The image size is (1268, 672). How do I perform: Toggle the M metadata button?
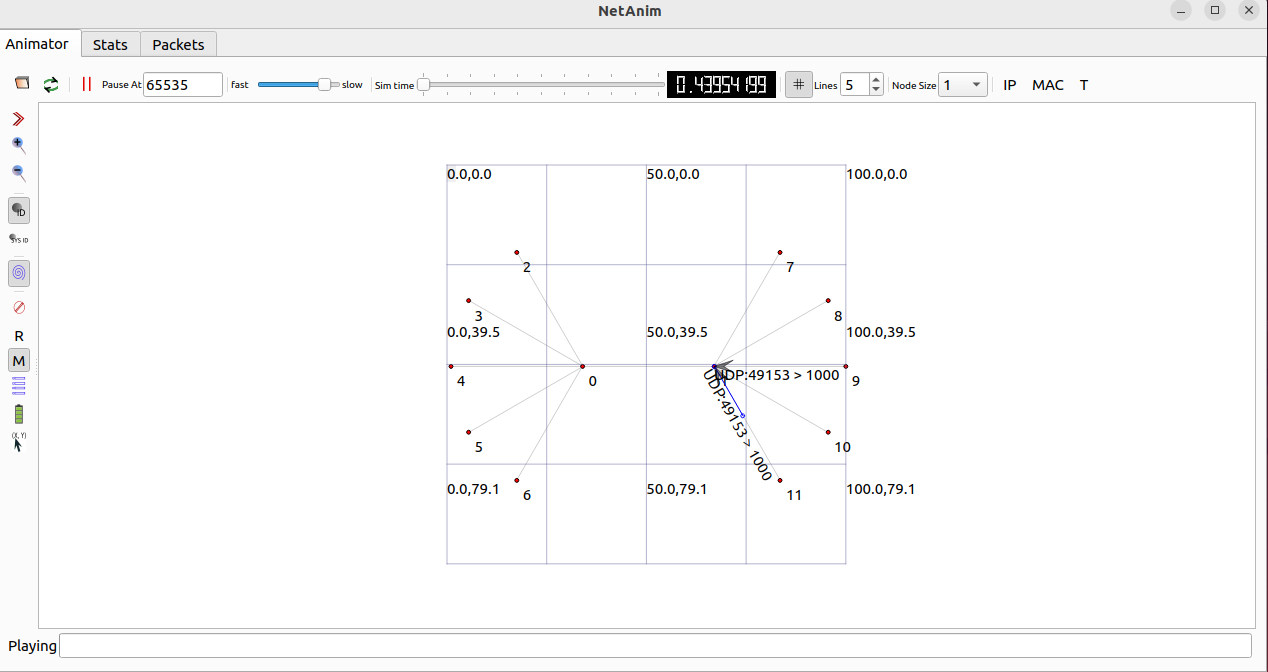click(x=19, y=360)
